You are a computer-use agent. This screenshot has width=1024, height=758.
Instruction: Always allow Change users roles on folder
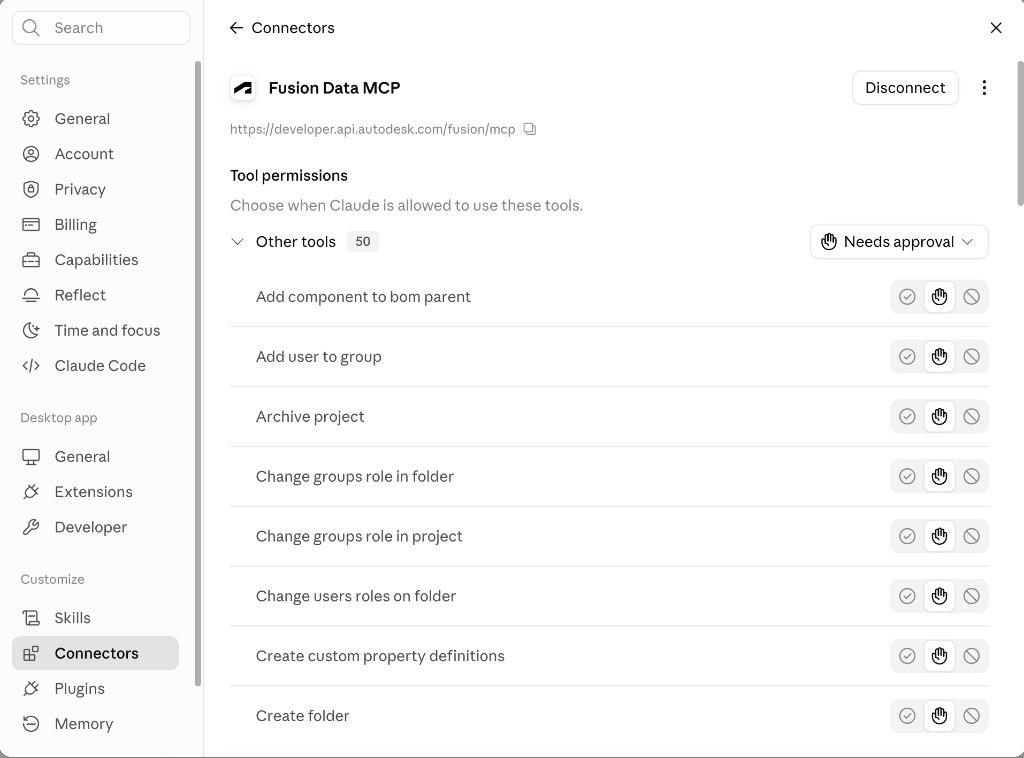906,596
